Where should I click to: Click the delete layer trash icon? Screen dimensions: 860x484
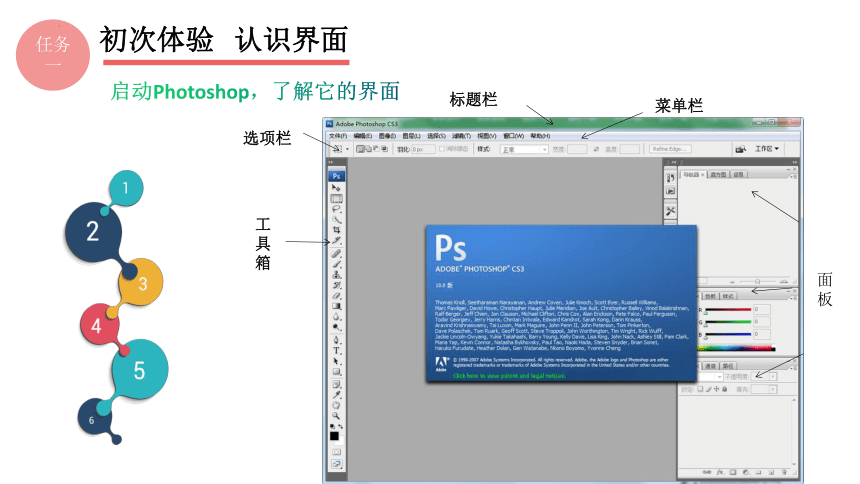(x=784, y=472)
